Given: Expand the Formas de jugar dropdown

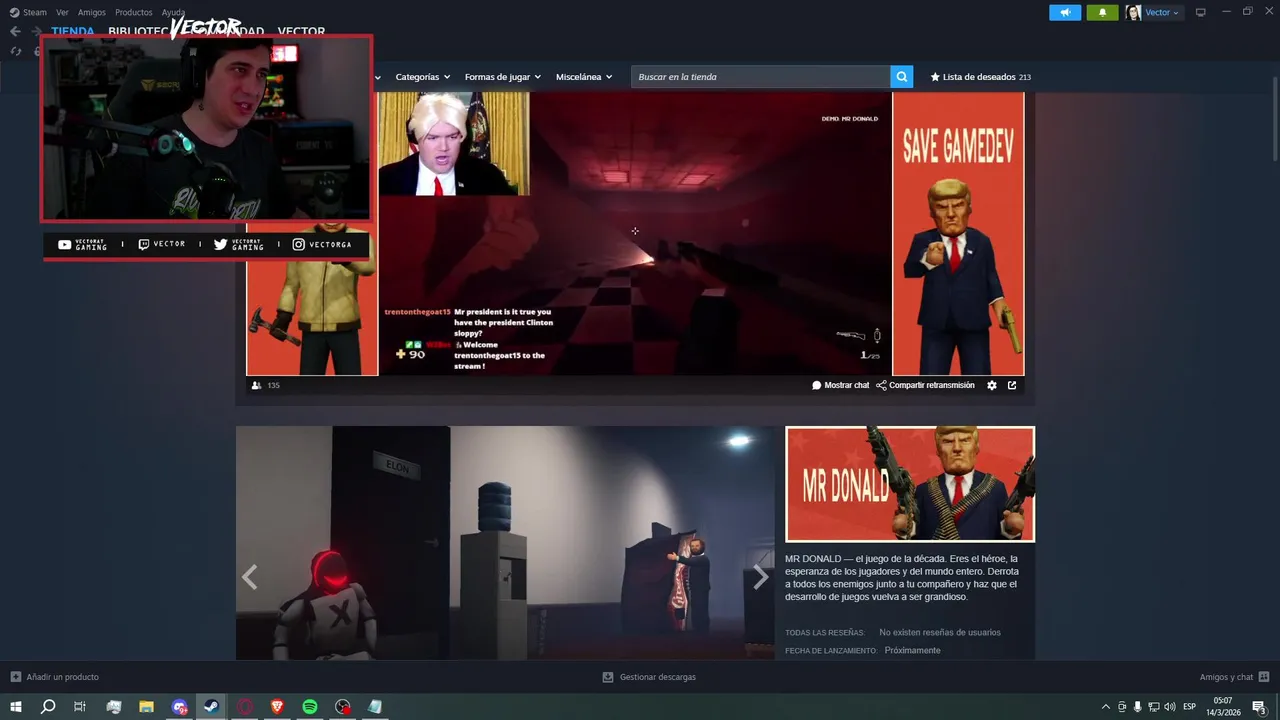Looking at the screenshot, I should pyautogui.click(x=502, y=77).
